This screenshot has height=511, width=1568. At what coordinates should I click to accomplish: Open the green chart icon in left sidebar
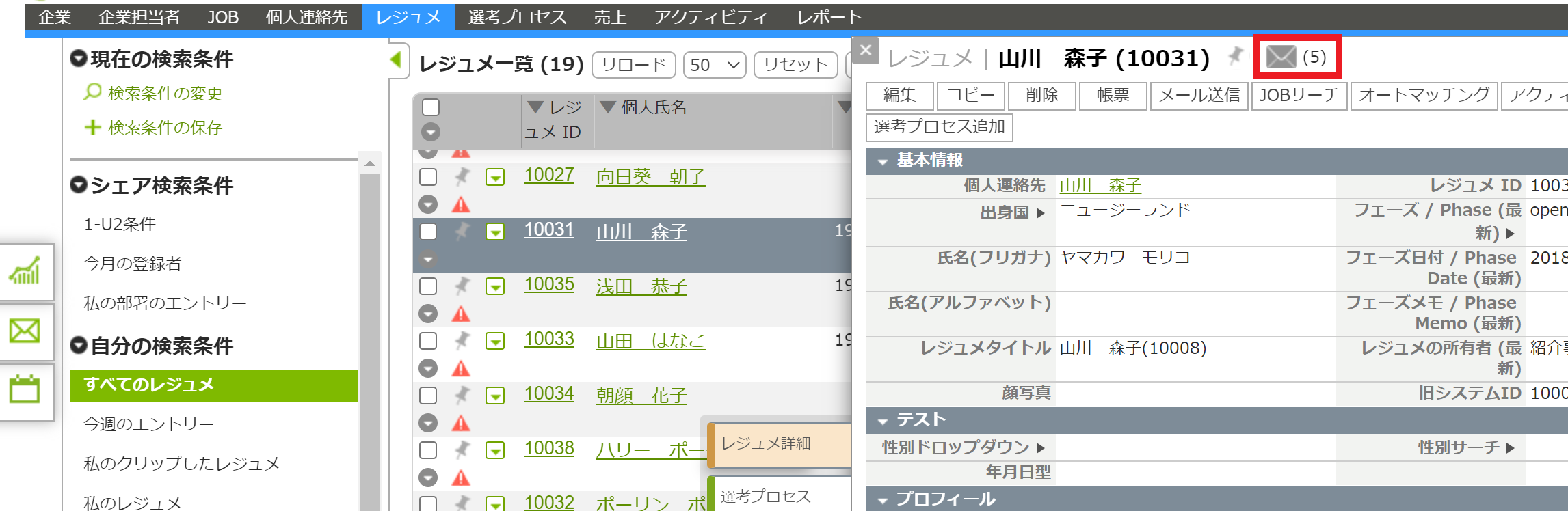coord(25,271)
